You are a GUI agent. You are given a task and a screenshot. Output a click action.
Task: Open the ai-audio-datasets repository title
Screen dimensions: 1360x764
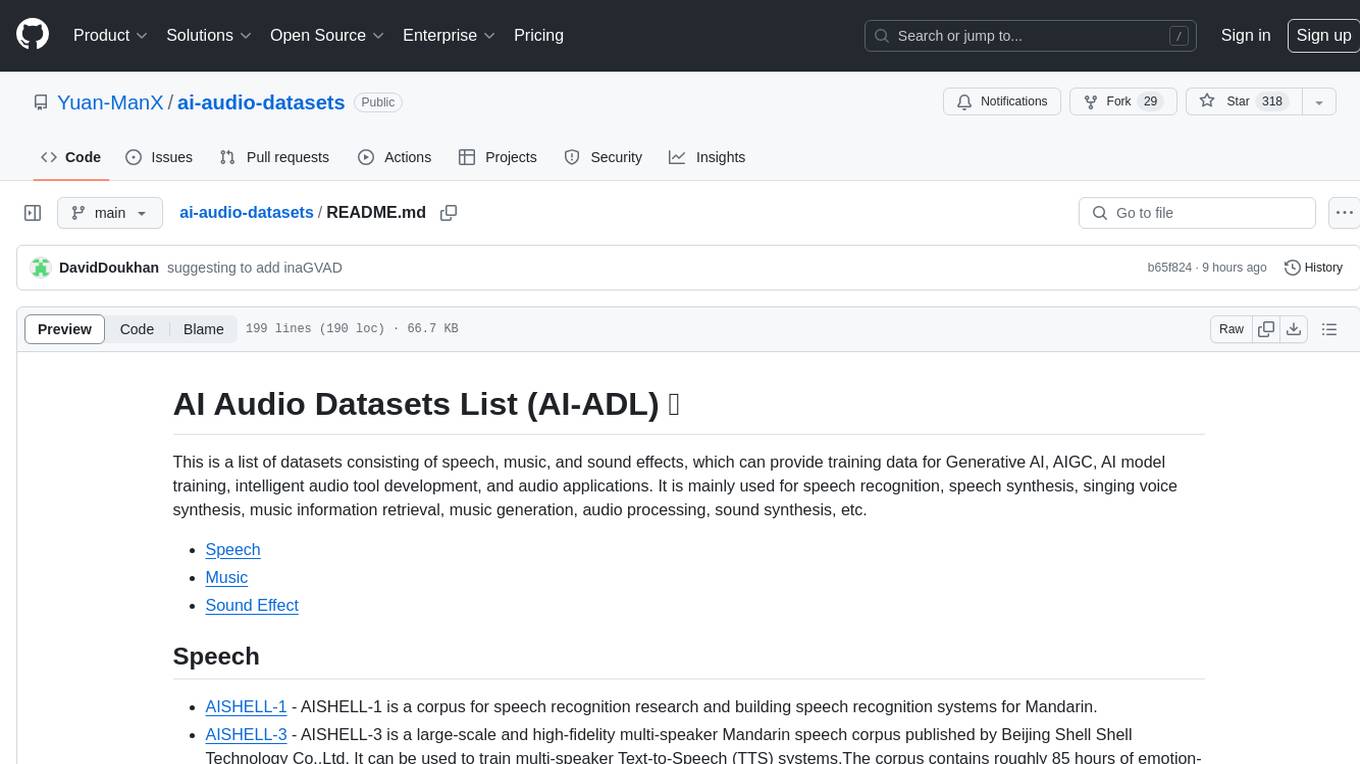(x=261, y=102)
